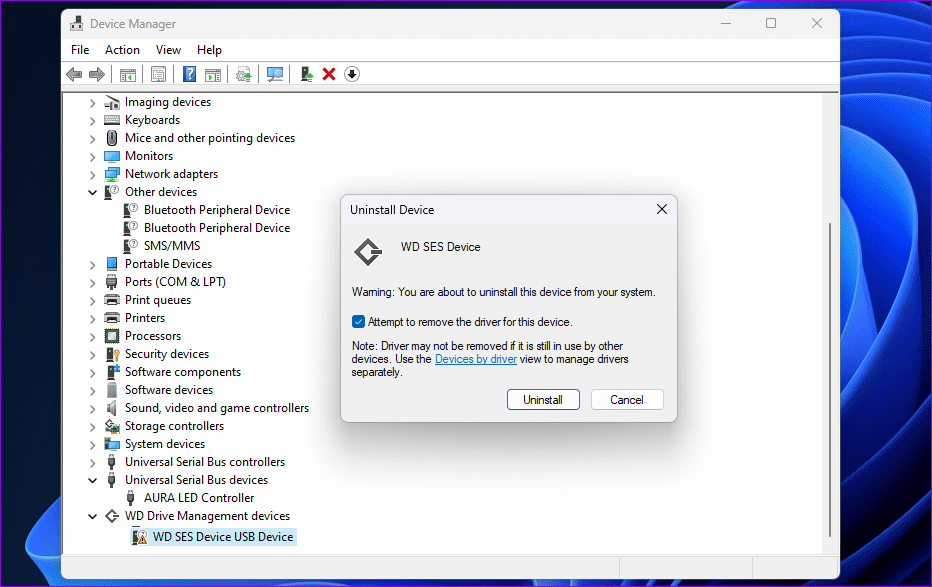Click the Monitors category icon
The image size is (932, 587).
[x=112, y=156]
